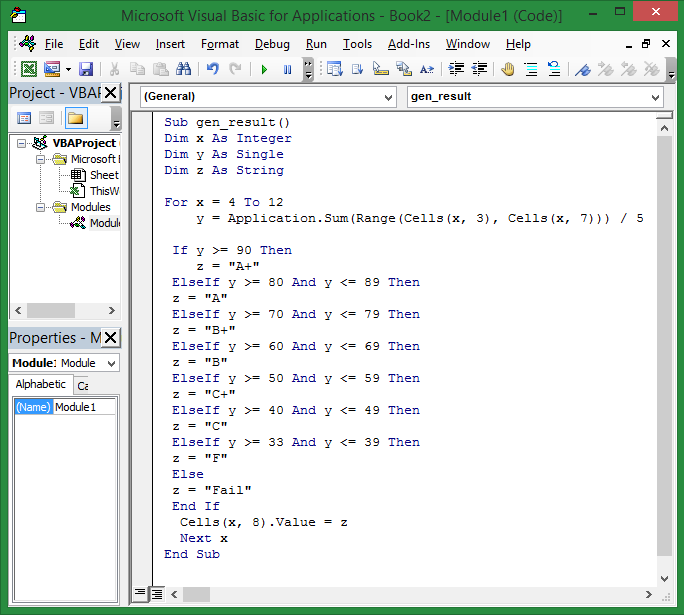Click the Cut scissors icon

pyautogui.click(x=114, y=69)
